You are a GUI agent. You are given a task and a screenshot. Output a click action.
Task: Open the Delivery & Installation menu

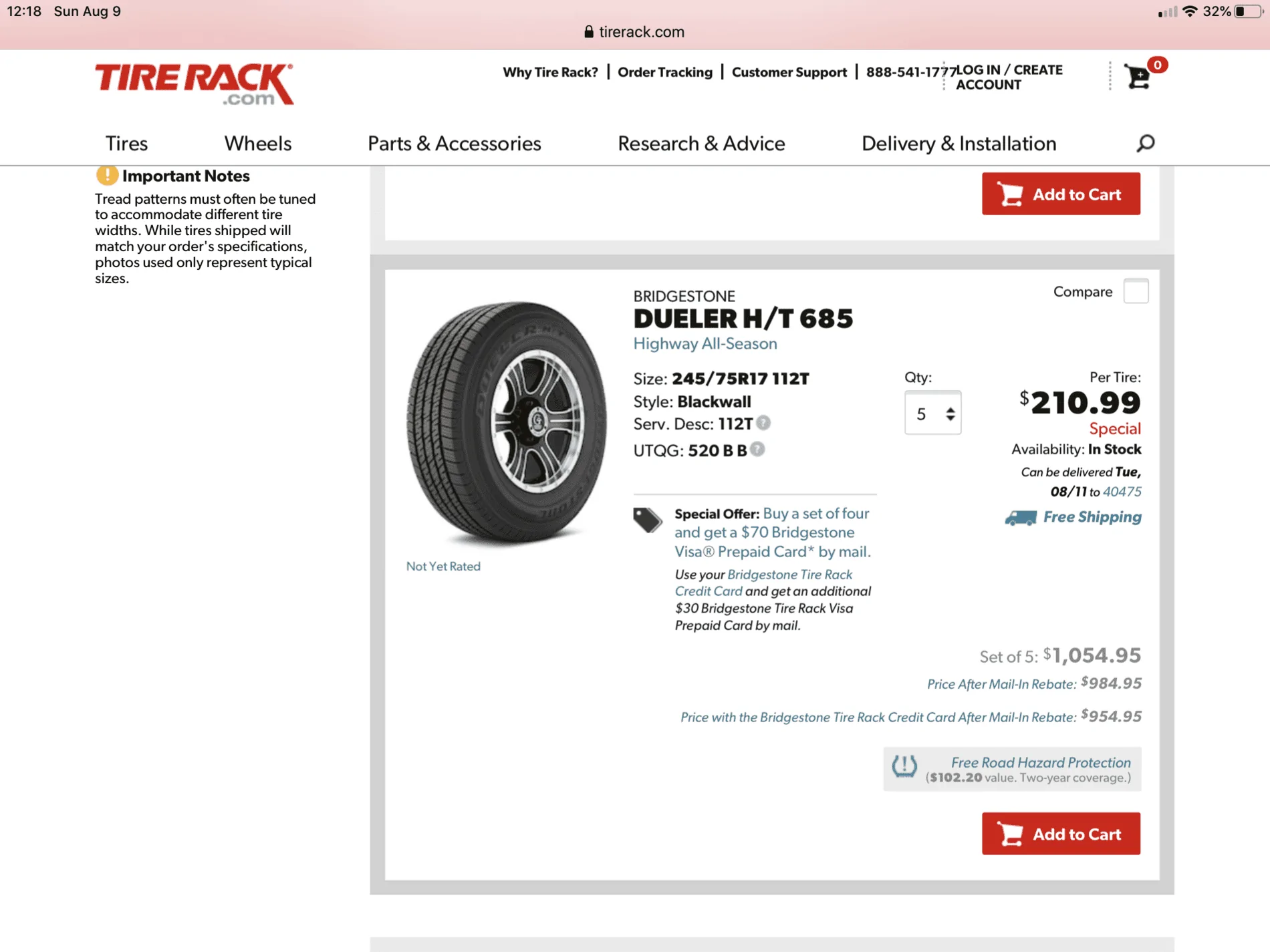point(959,144)
